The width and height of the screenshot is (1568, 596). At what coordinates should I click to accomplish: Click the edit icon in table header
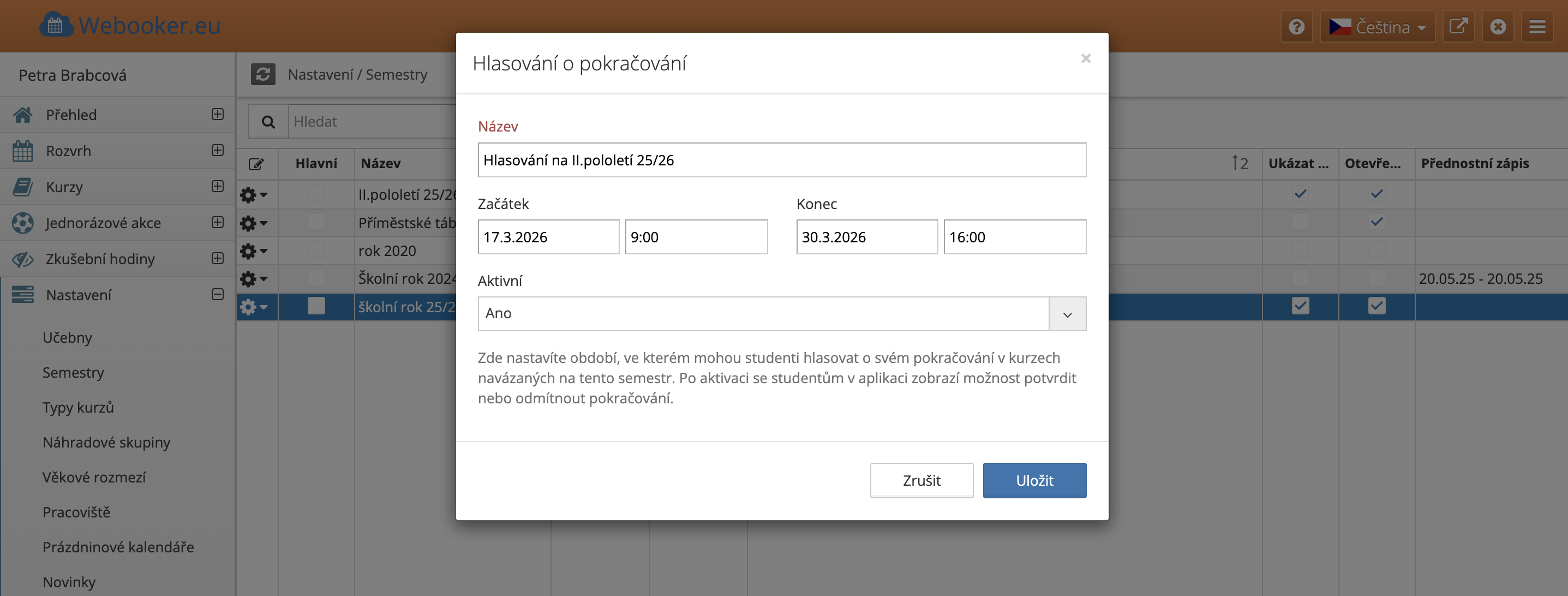tap(256, 164)
